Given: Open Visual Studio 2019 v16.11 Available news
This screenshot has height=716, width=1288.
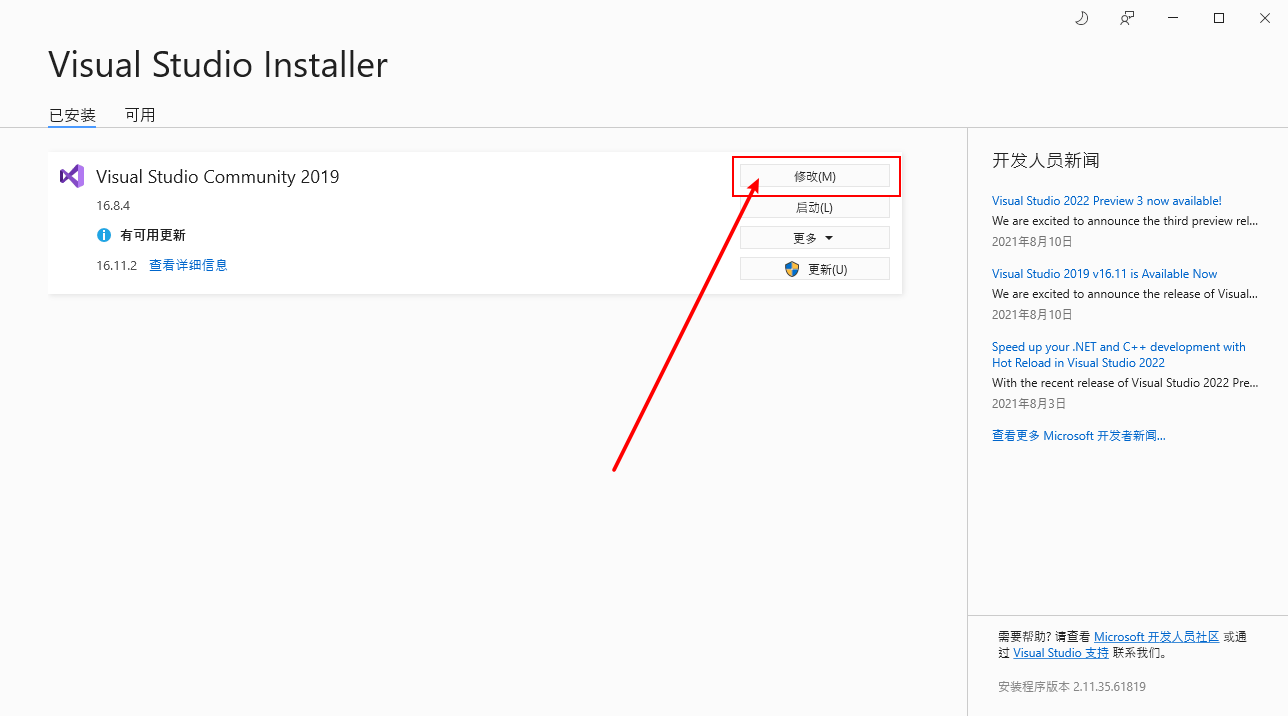Looking at the screenshot, I should tap(1105, 274).
